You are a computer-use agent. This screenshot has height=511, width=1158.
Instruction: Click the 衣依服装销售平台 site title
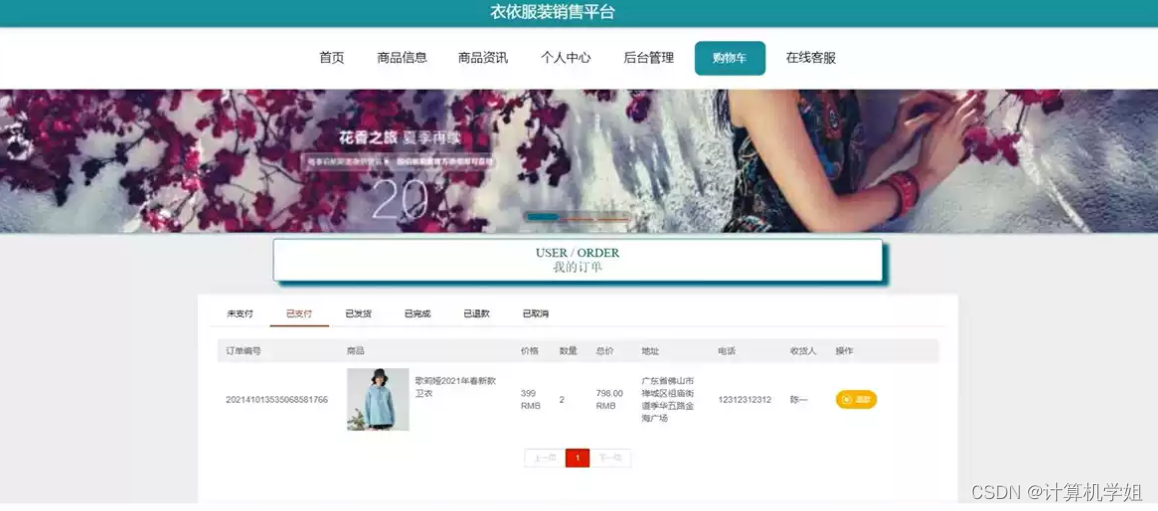point(552,13)
